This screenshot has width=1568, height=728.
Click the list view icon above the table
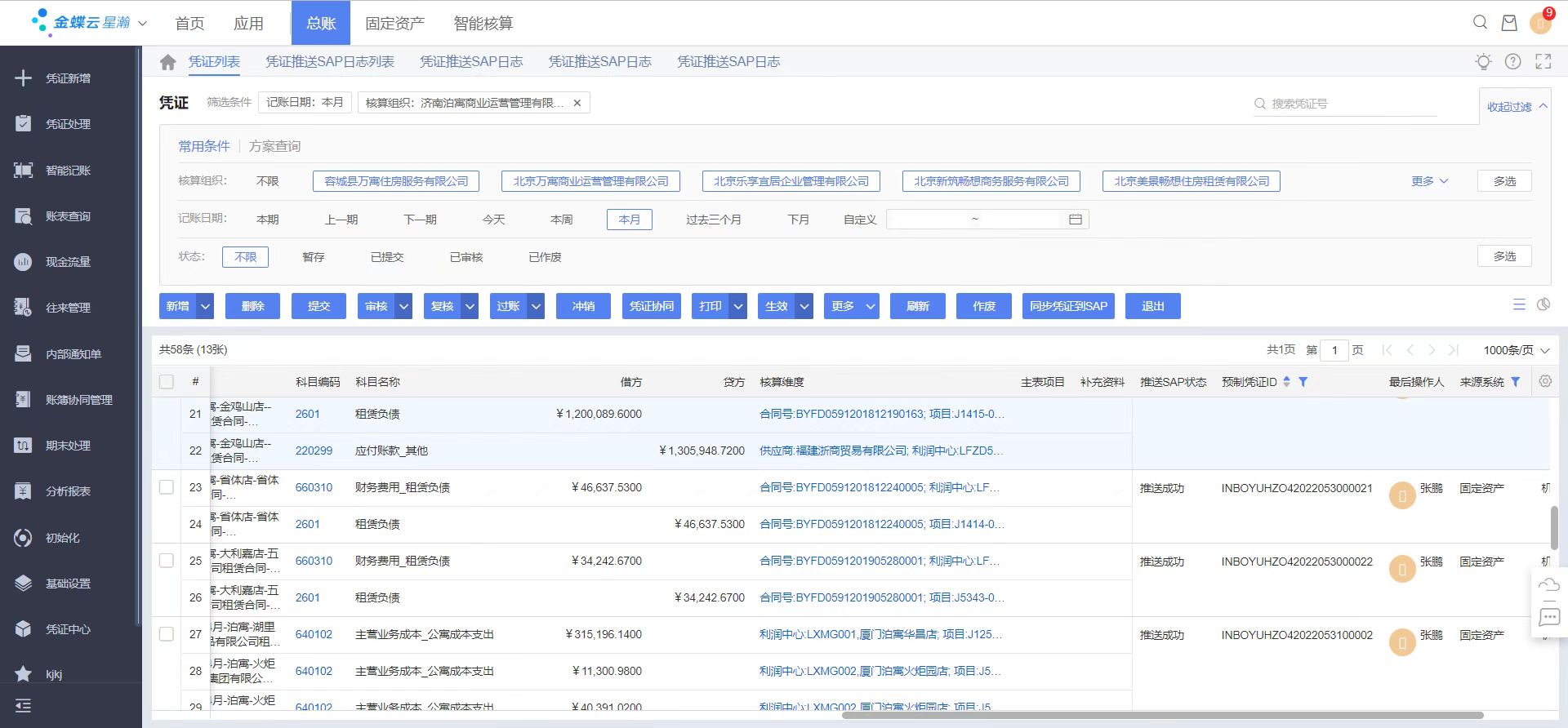tap(1519, 304)
